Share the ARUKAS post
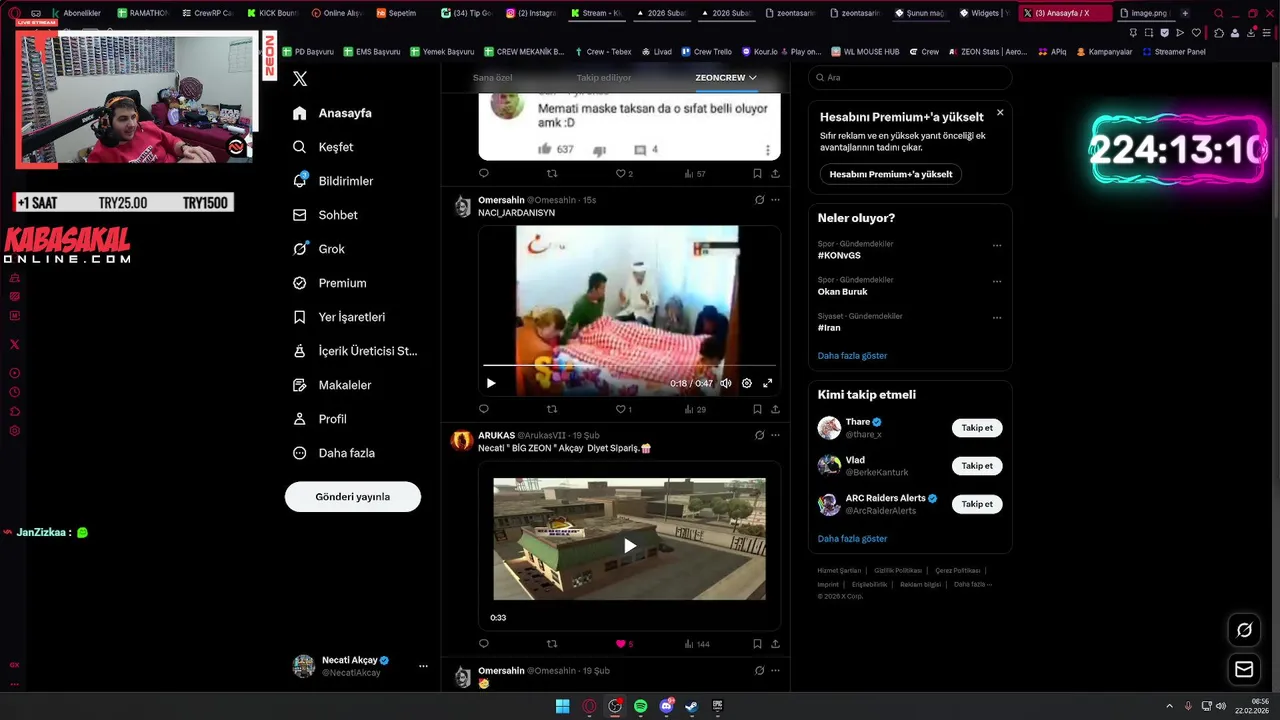 775,644
